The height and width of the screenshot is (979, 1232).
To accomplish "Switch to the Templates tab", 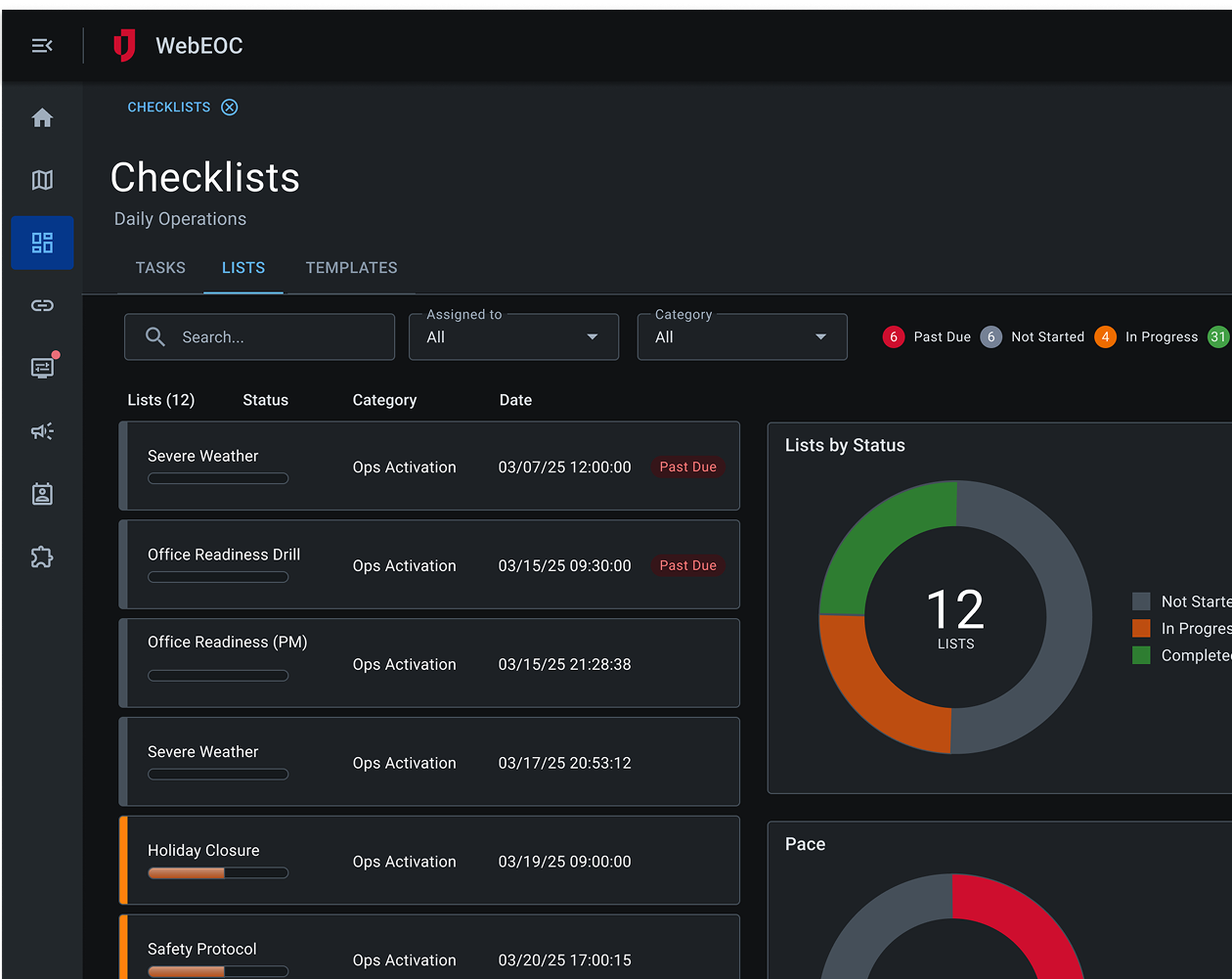I will click(x=351, y=268).
